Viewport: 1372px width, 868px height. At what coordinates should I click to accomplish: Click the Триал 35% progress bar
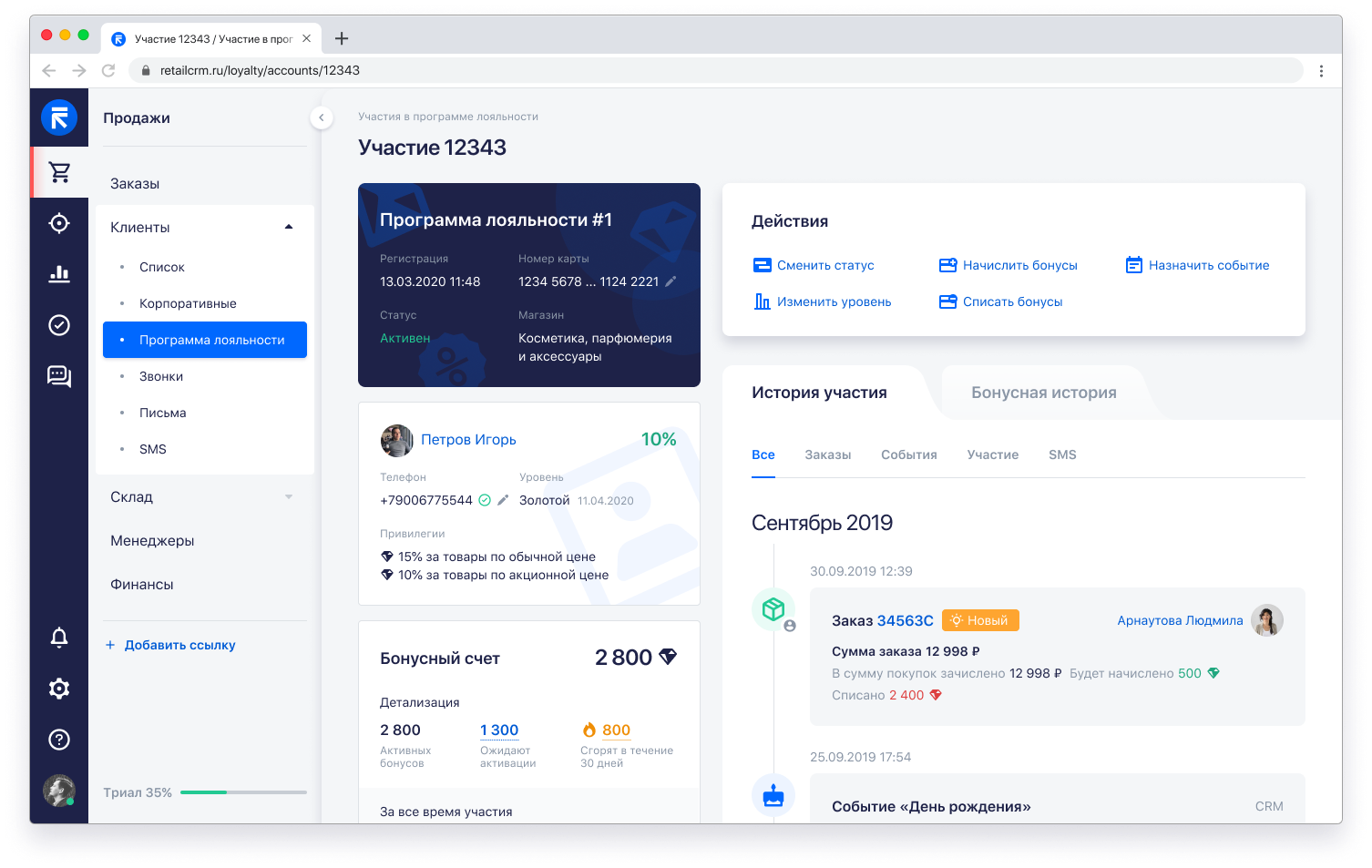pos(243,791)
